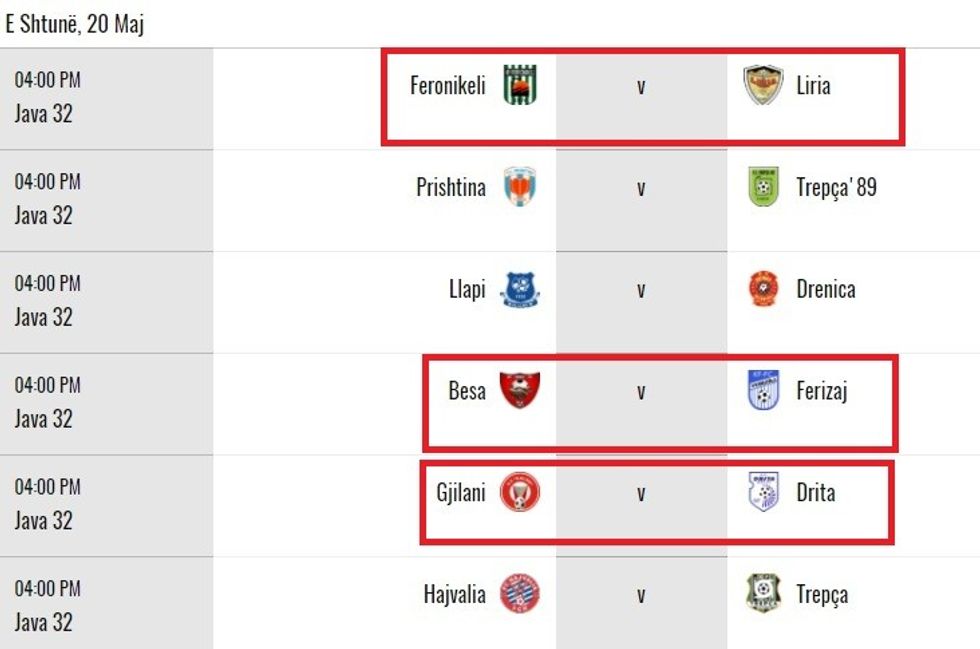This screenshot has width=980, height=649.
Task: Click the "v" between Gjilani and Drita
Action: click(641, 493)
